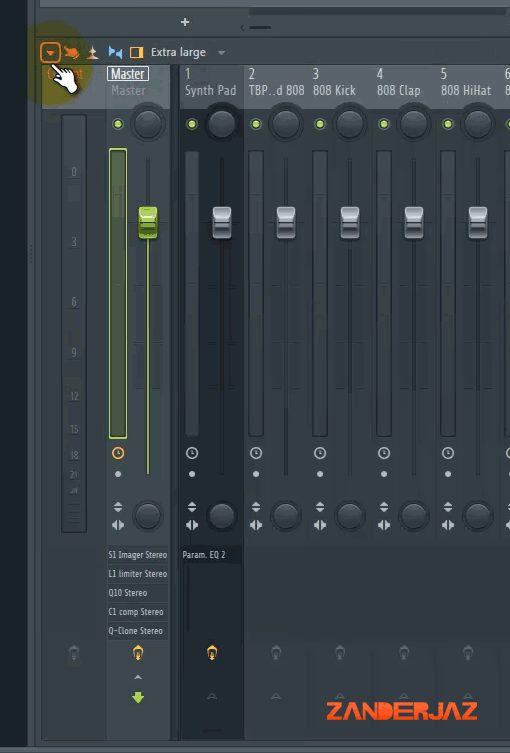Arm Synth Pad track recording dot
The image size is (510, 753).
(192, 474)
